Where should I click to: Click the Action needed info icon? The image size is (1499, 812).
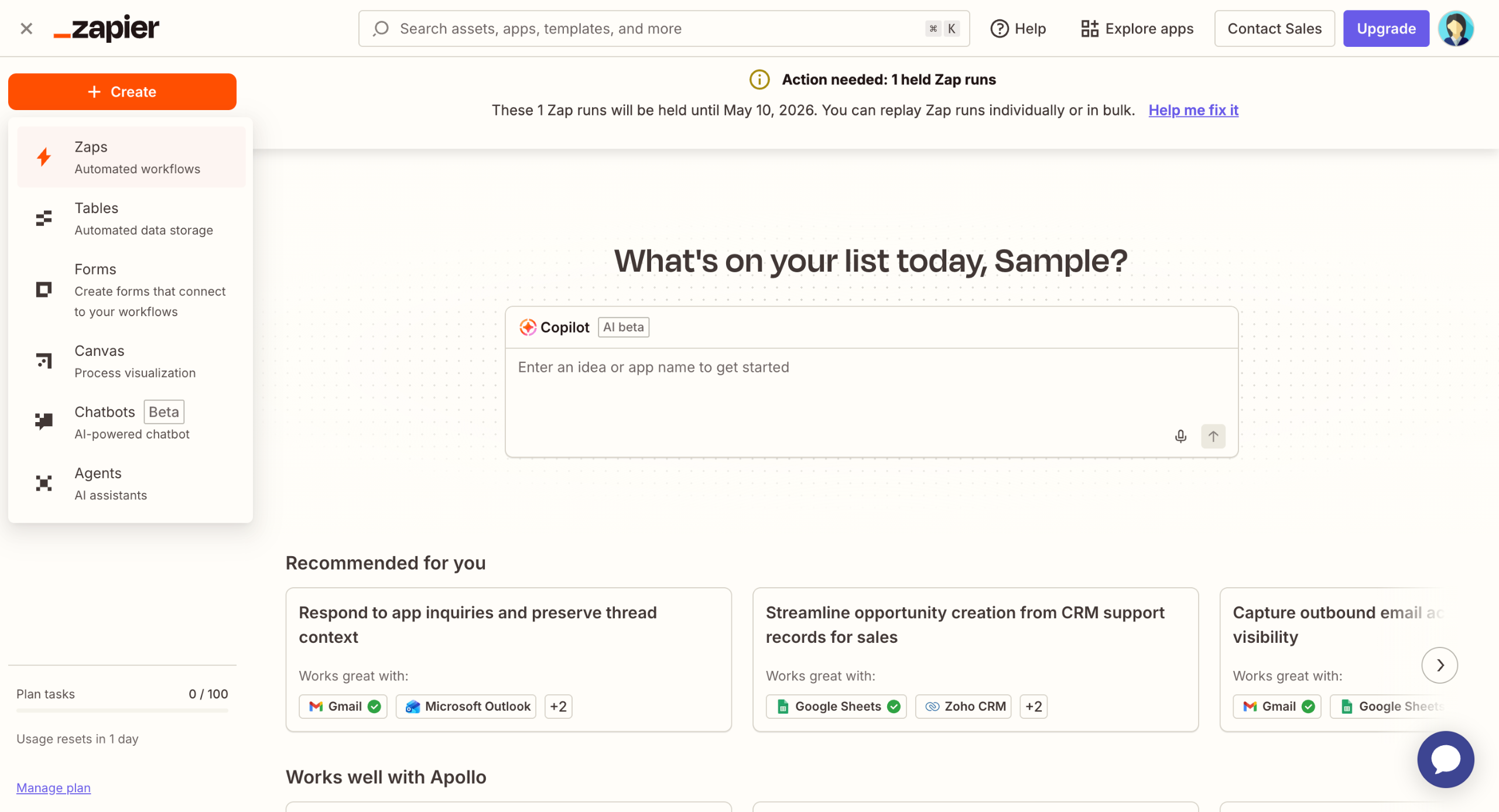759,80
